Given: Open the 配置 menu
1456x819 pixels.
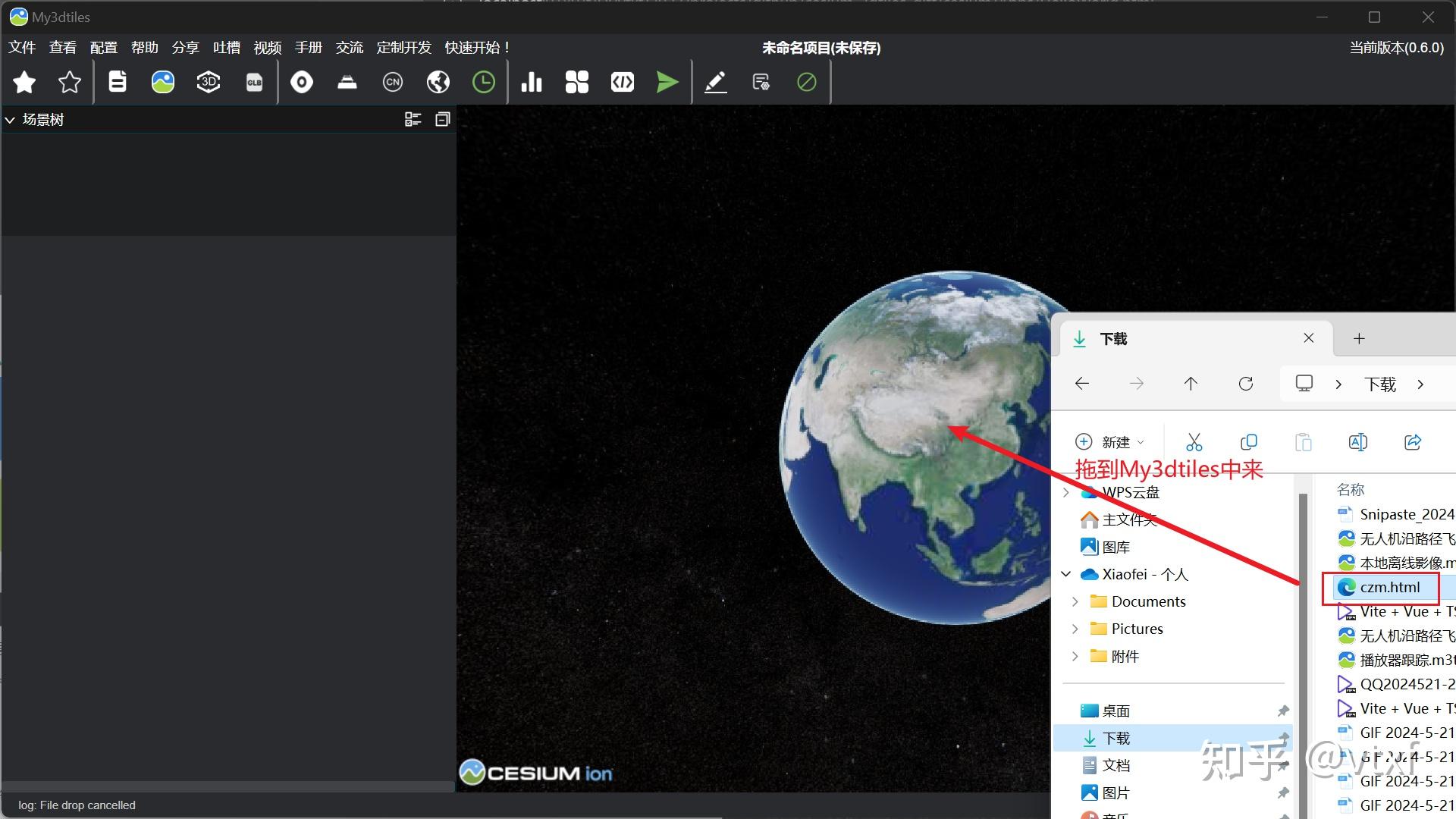Looking at the screenshot, I should point(104,48).
